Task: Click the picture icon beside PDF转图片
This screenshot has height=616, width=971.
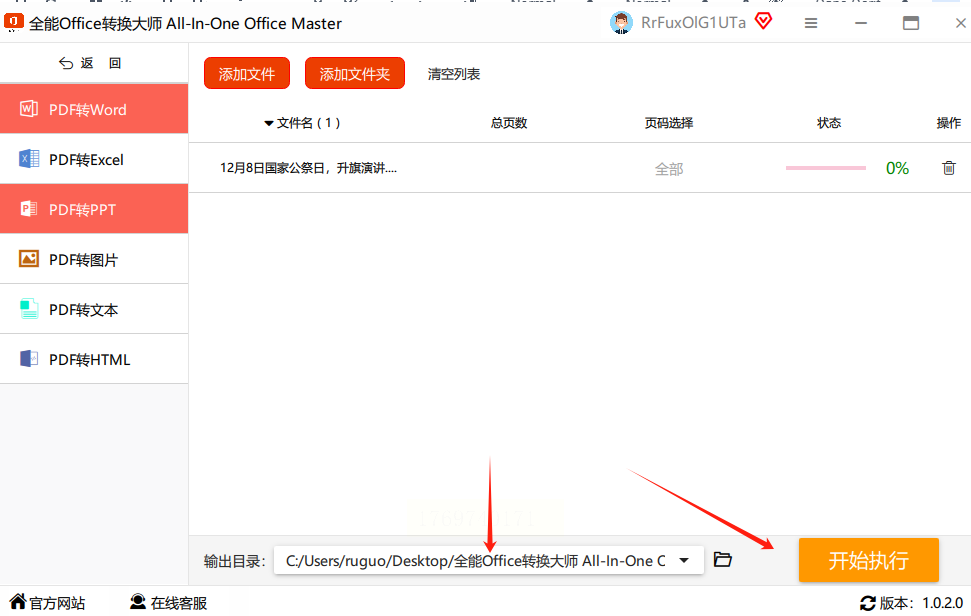Action: click(x=28, y=259)
